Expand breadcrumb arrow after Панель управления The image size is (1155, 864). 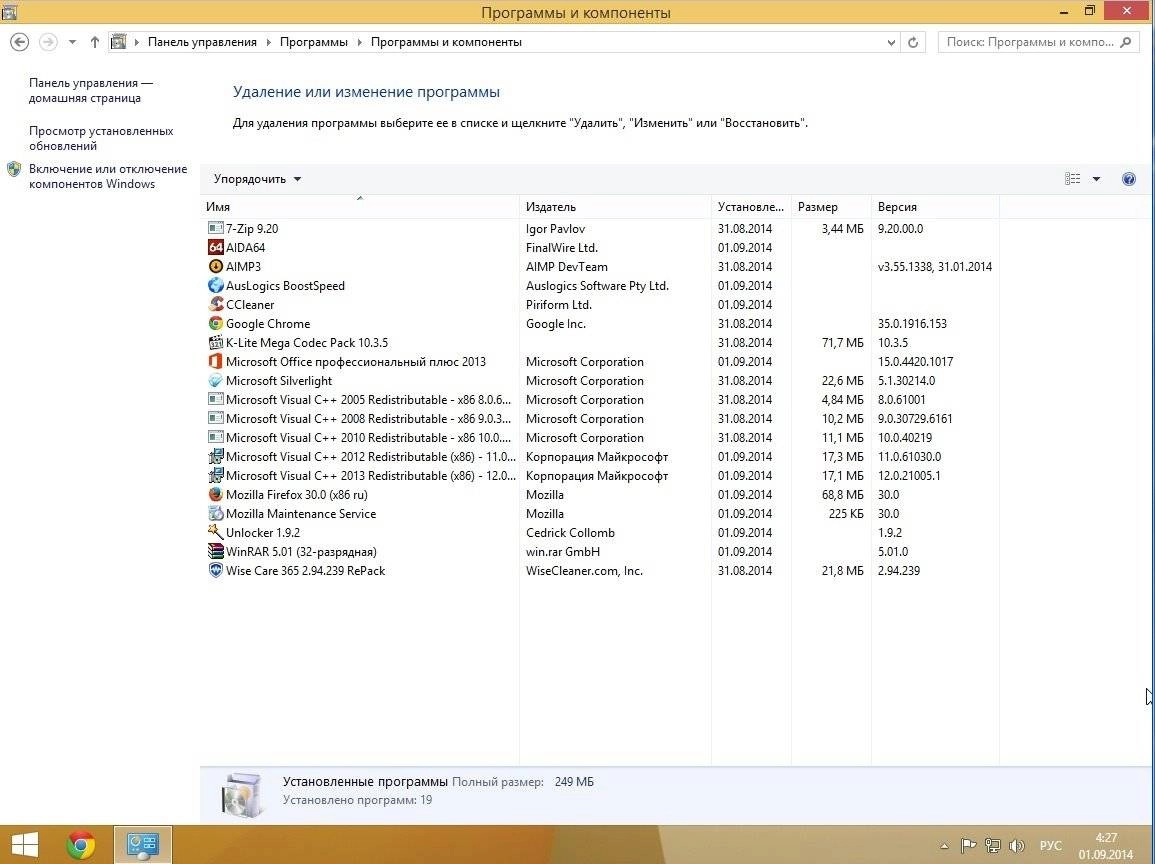click(268, 42)
